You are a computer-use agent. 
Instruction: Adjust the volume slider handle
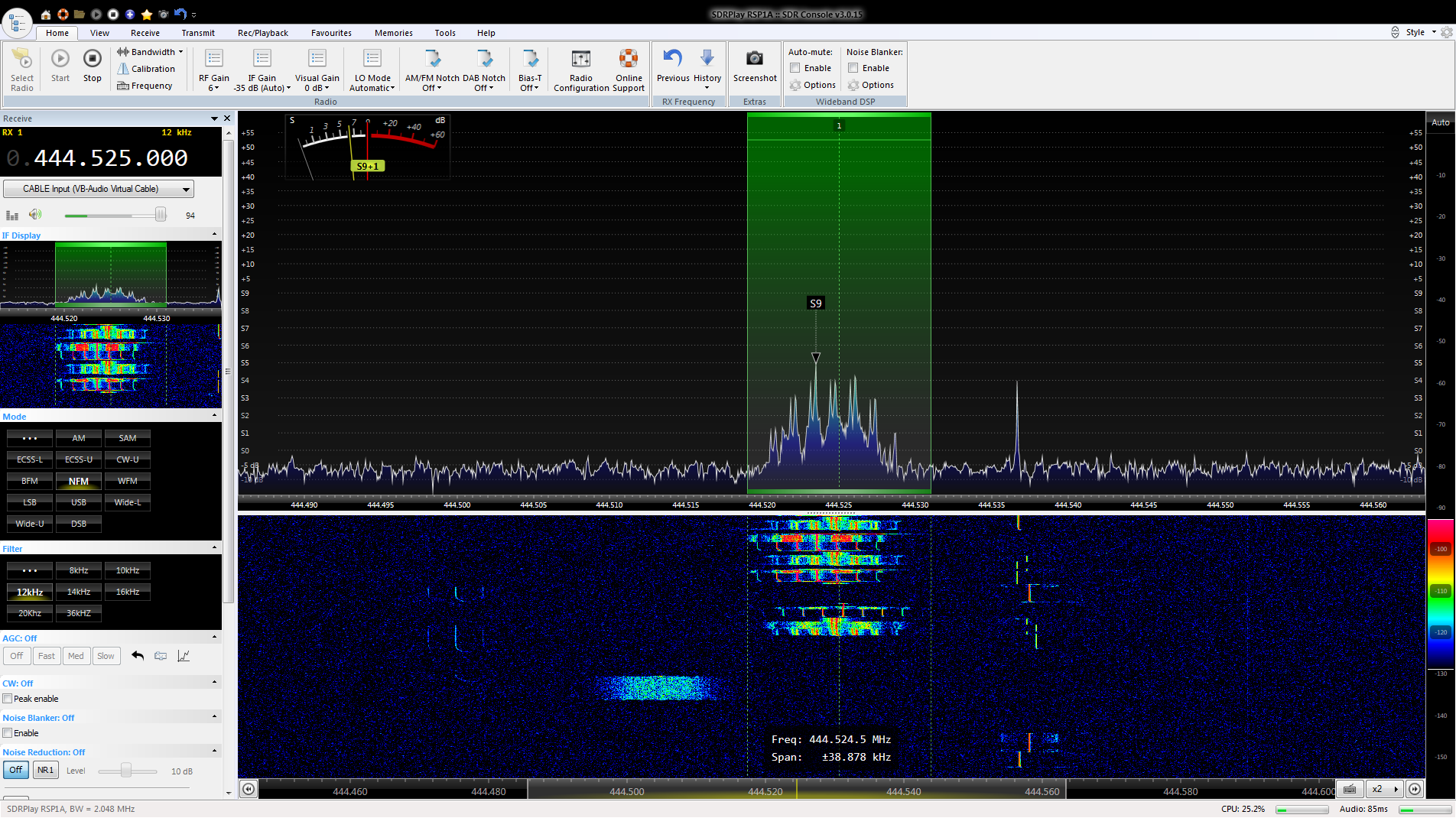(161, 215)
